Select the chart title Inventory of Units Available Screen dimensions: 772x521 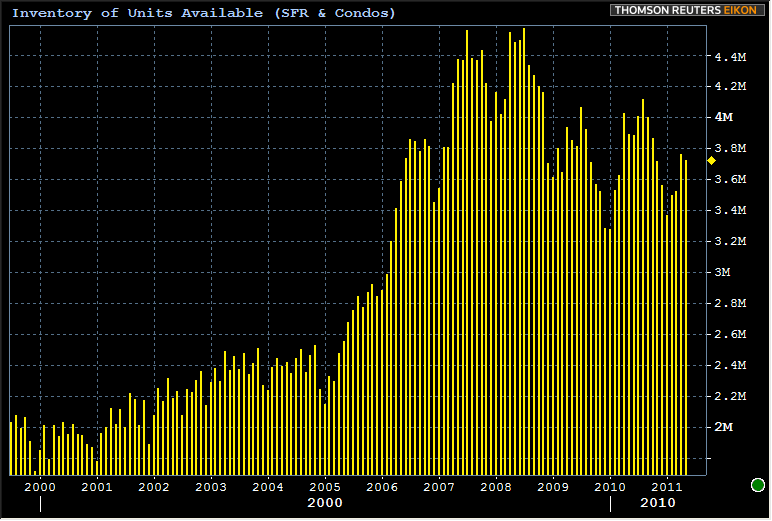(204, 13)
